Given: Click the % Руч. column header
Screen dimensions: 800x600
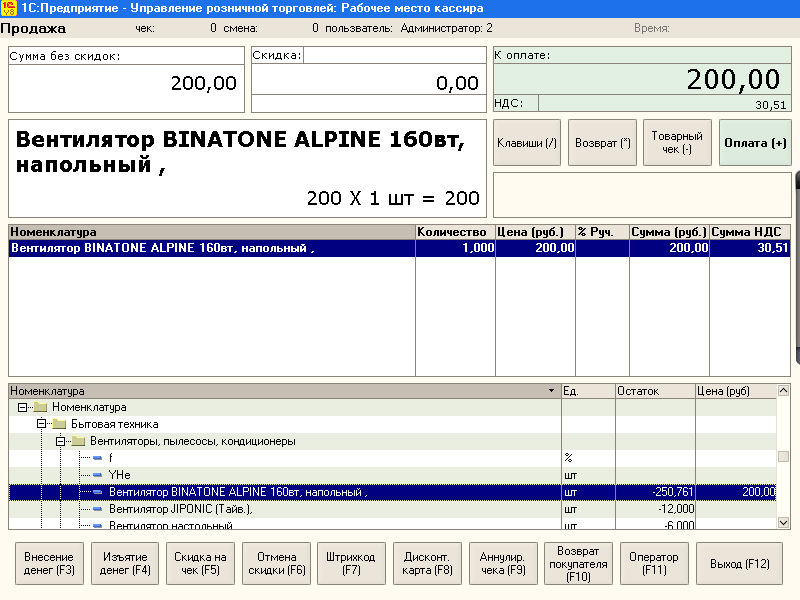Looking at the screenshot, I should coord(602,232).
